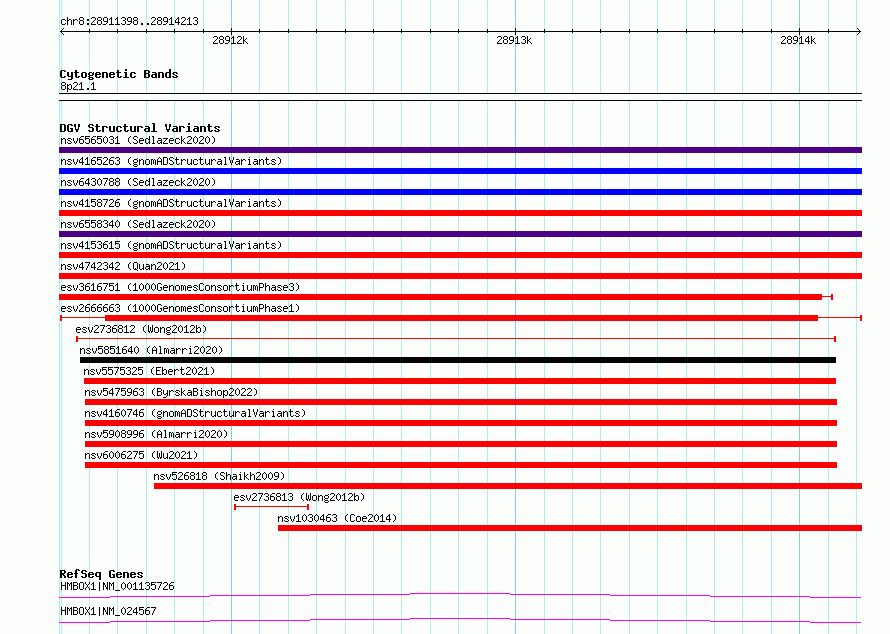The height and width of the screenshot is (634, 890).
Task: Click the 28914k ruler label
Action: tap(798, 40)
